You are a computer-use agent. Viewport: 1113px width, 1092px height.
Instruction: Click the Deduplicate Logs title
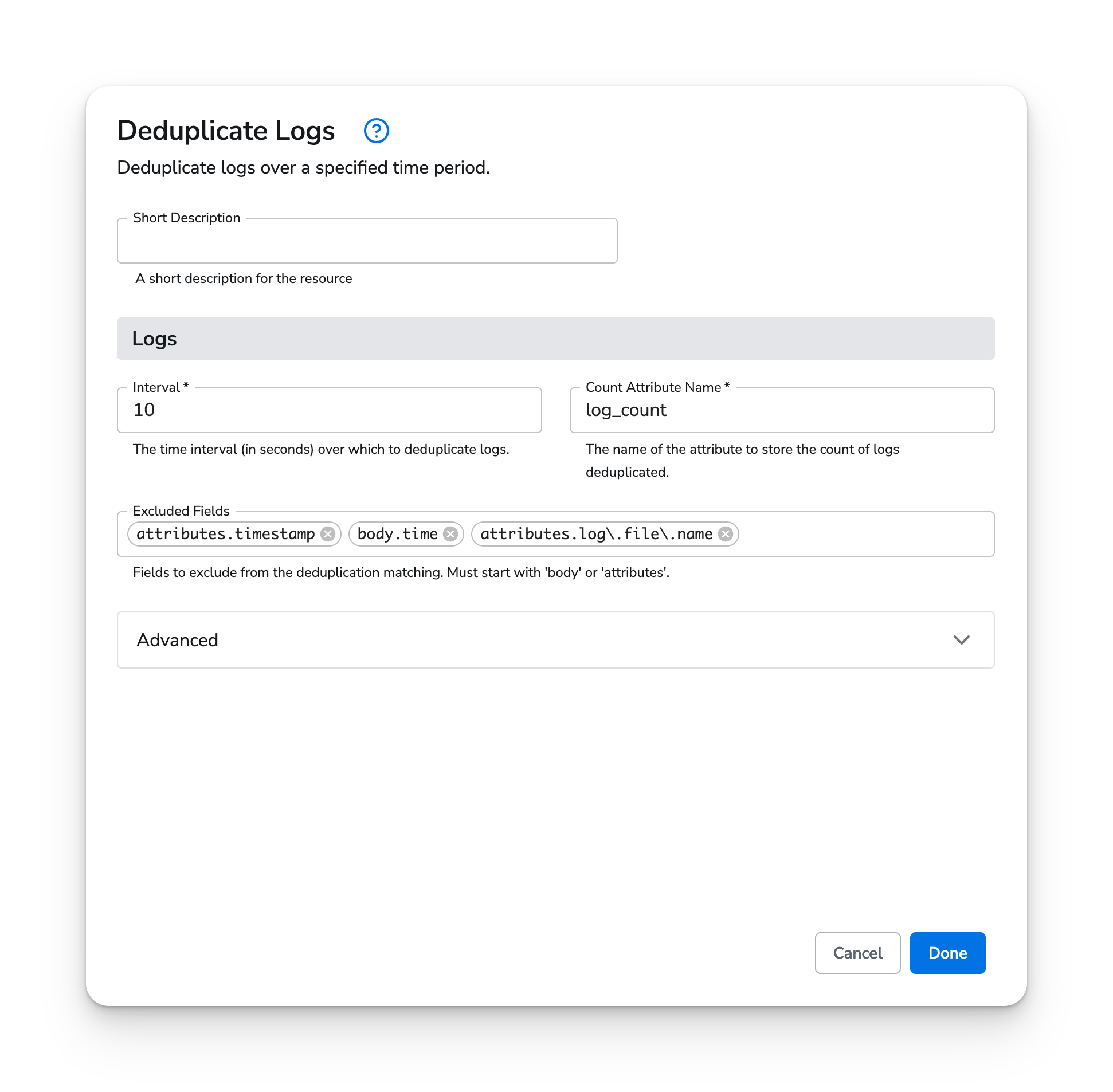[x=225, y=130]
